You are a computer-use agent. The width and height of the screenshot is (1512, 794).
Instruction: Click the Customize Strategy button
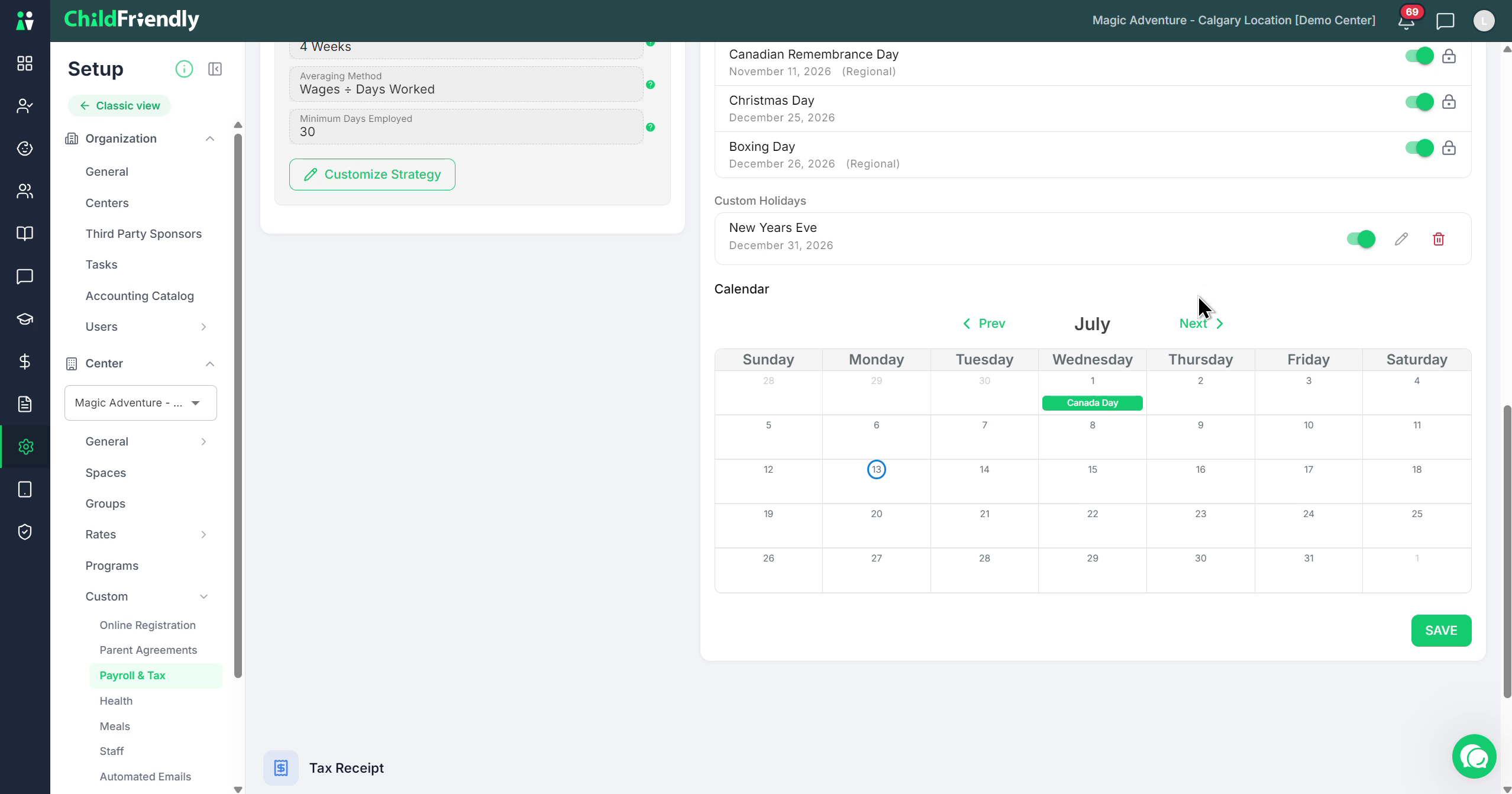tap(372, 175)
